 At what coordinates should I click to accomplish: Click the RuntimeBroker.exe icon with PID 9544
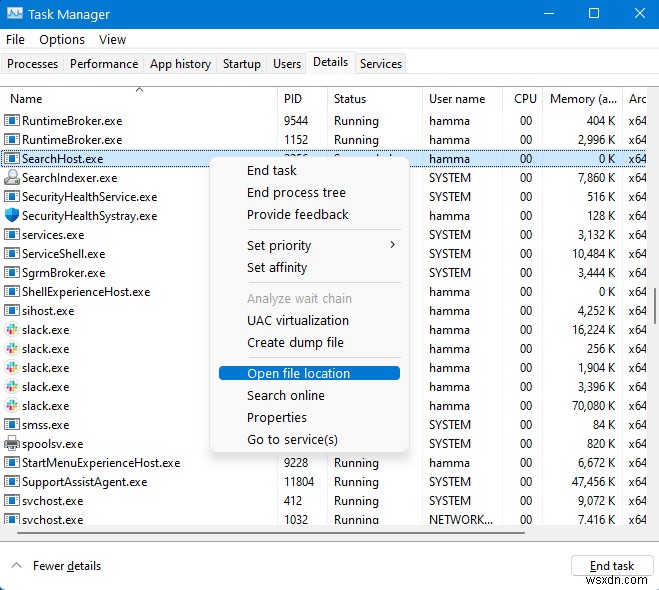pos(12,121)
